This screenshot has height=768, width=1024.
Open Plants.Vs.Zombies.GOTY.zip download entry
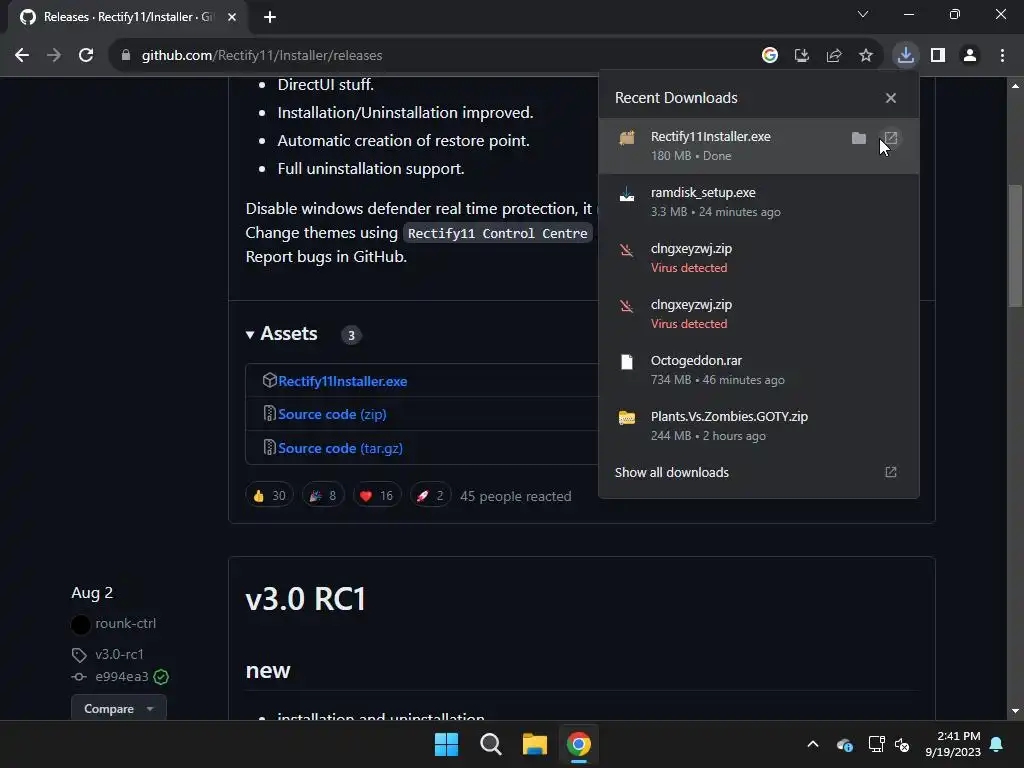[758, 426]
